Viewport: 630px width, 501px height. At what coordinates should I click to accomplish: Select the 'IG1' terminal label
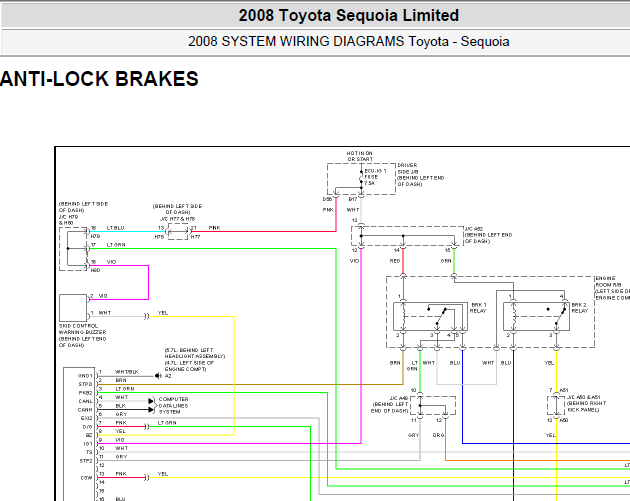click(88, 444)
